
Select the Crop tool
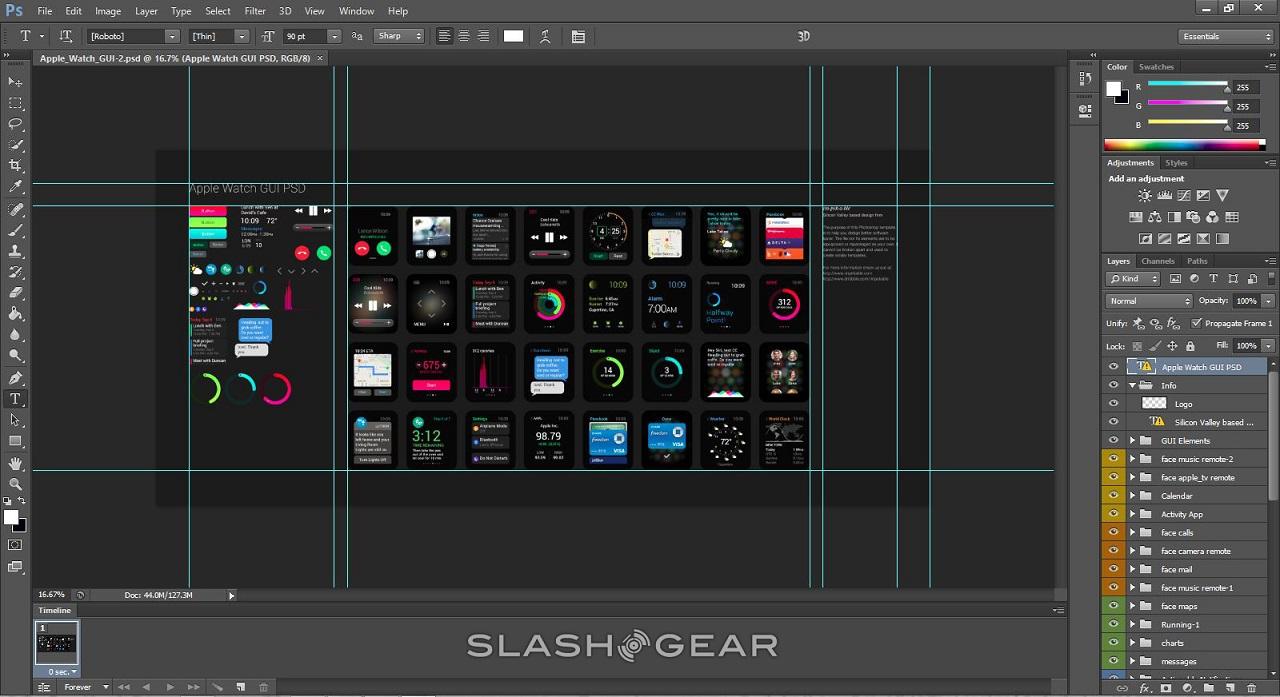click(15, 166)
